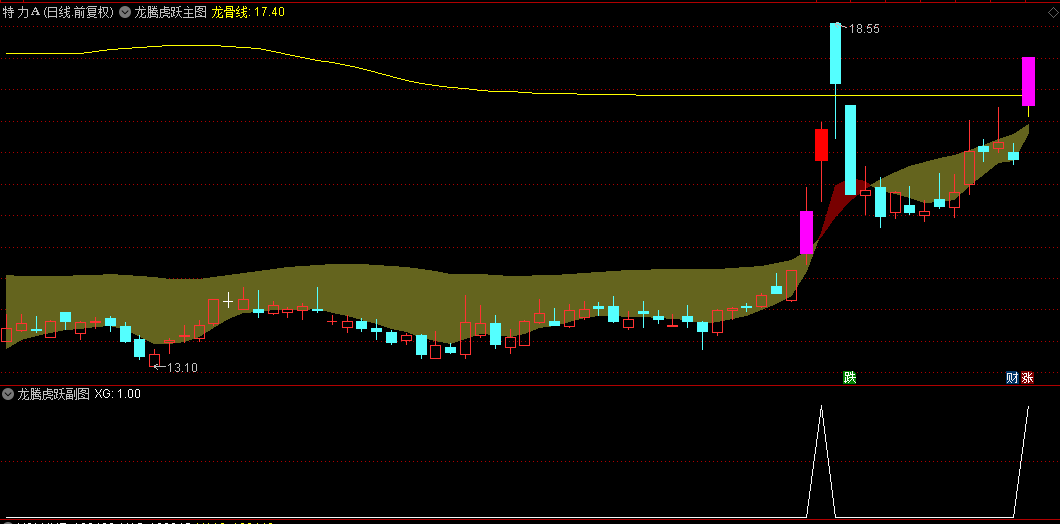Image resolution: width=1060 pixels, height=524 pixels.
Task: Expand the 龙腾虎跃副图 sub-chart dropdown arrow
Action: coord(8,394)
